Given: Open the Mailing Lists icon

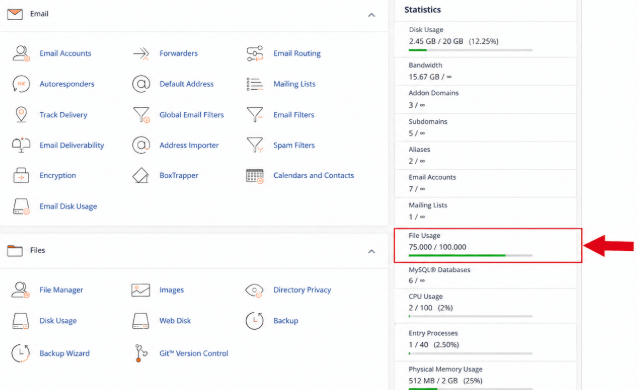Looking at the screenshot, I should tap(255, 84).
